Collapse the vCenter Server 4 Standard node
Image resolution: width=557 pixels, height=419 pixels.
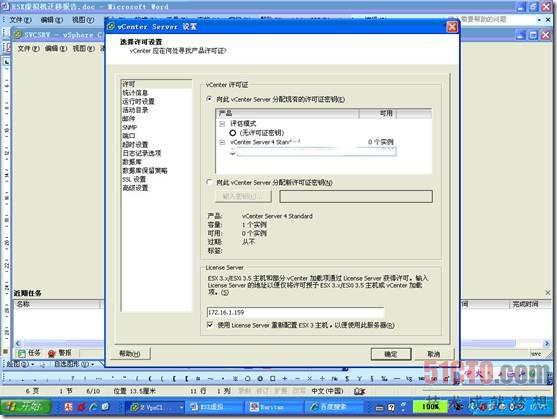[222, 142]
